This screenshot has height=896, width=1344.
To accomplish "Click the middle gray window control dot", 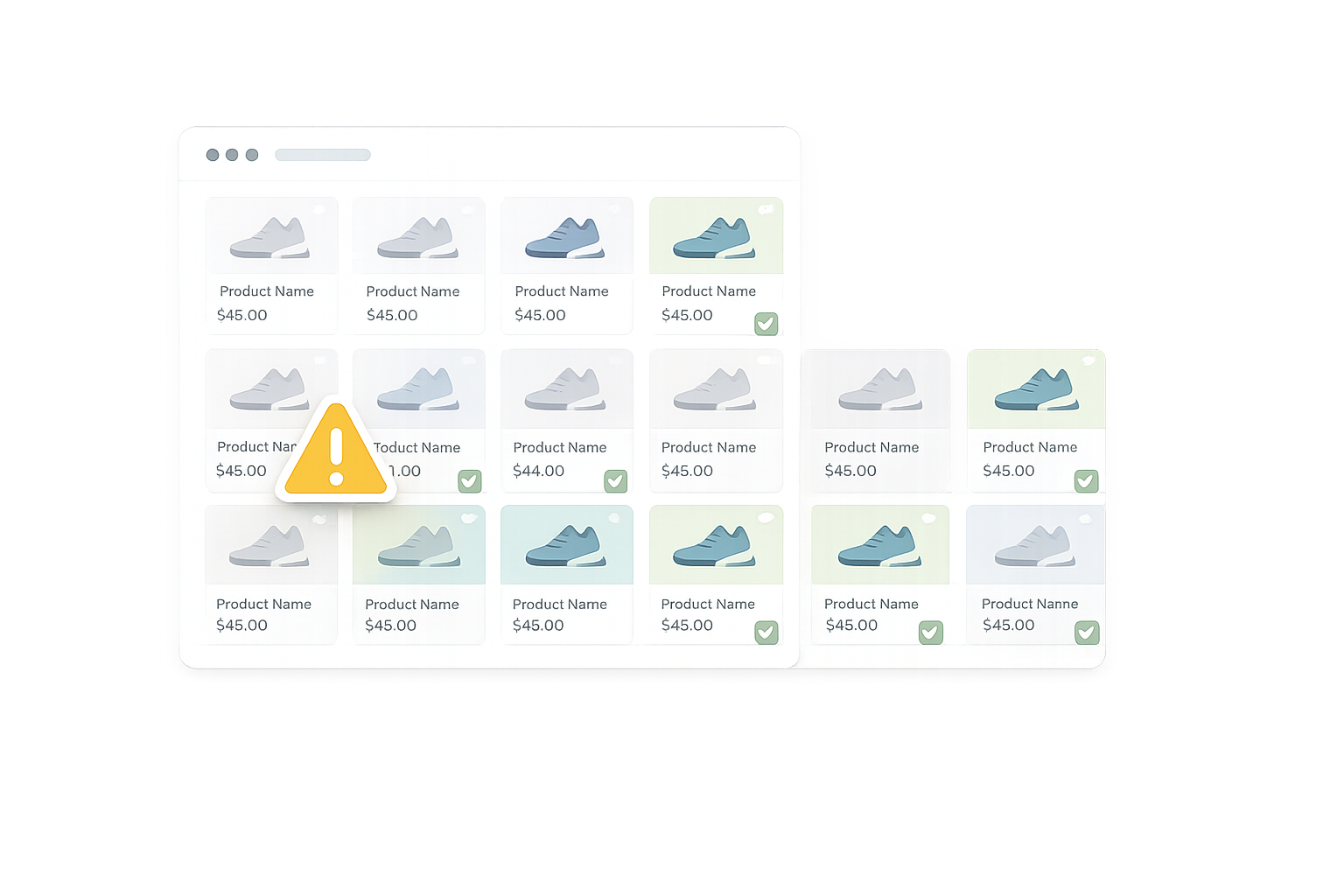I will (x=232, y=154).
